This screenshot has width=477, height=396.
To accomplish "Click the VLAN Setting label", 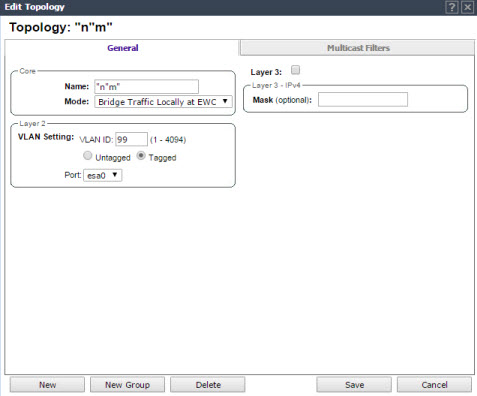I will [46, 137].
